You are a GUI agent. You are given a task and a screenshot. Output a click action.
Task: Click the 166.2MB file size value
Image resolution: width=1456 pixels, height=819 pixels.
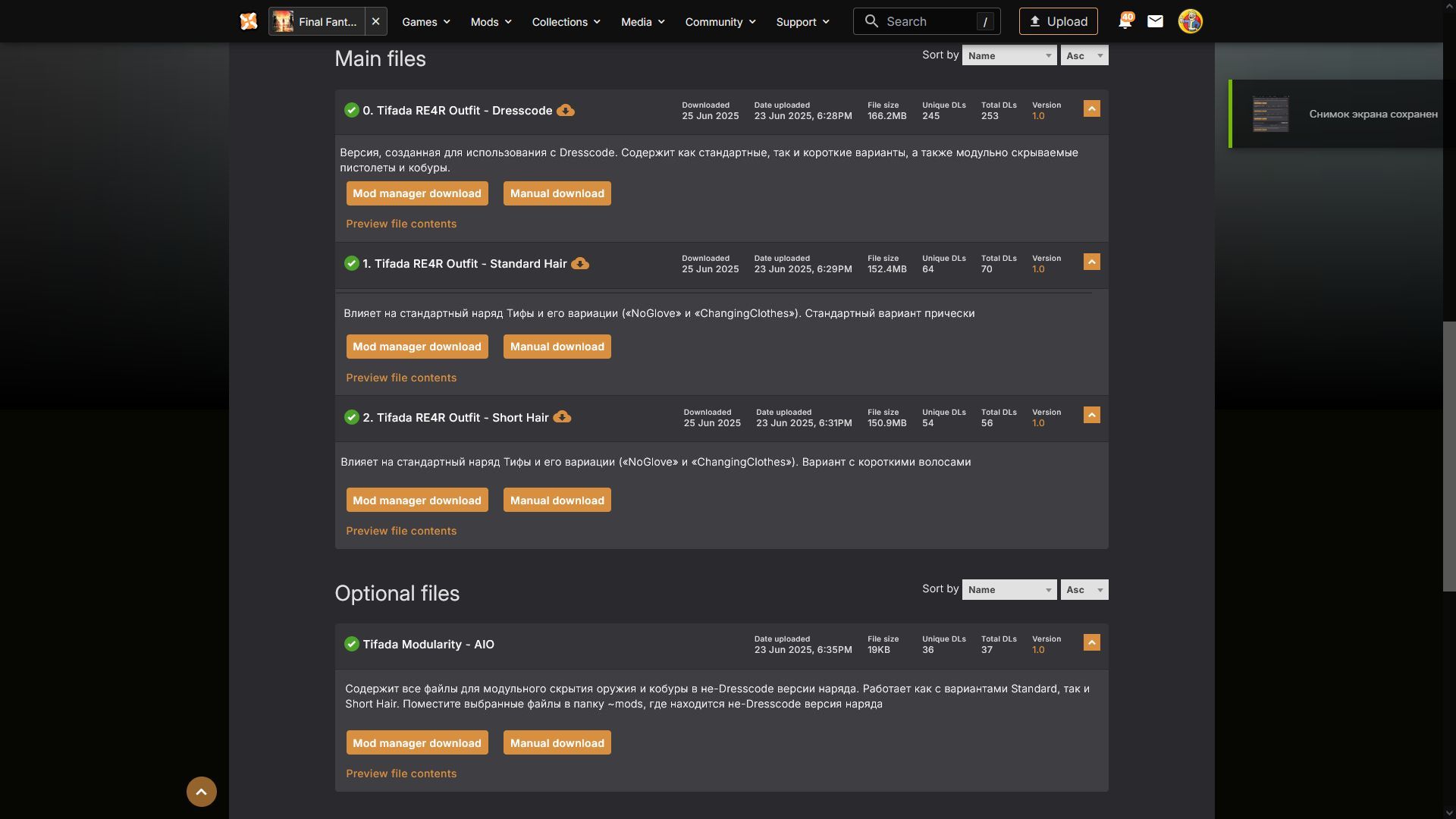pyautogui.click(x=887, y=116)
